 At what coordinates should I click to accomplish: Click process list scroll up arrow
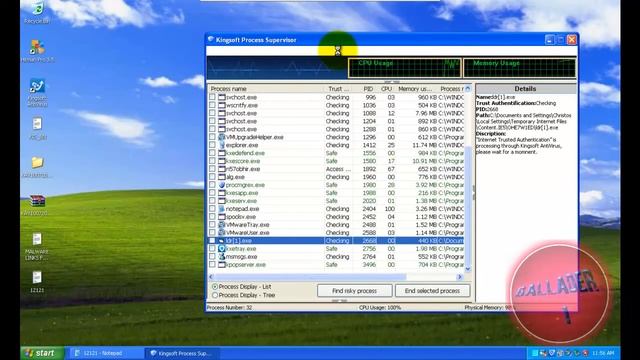pyautogui.click(x=468, y=89)
